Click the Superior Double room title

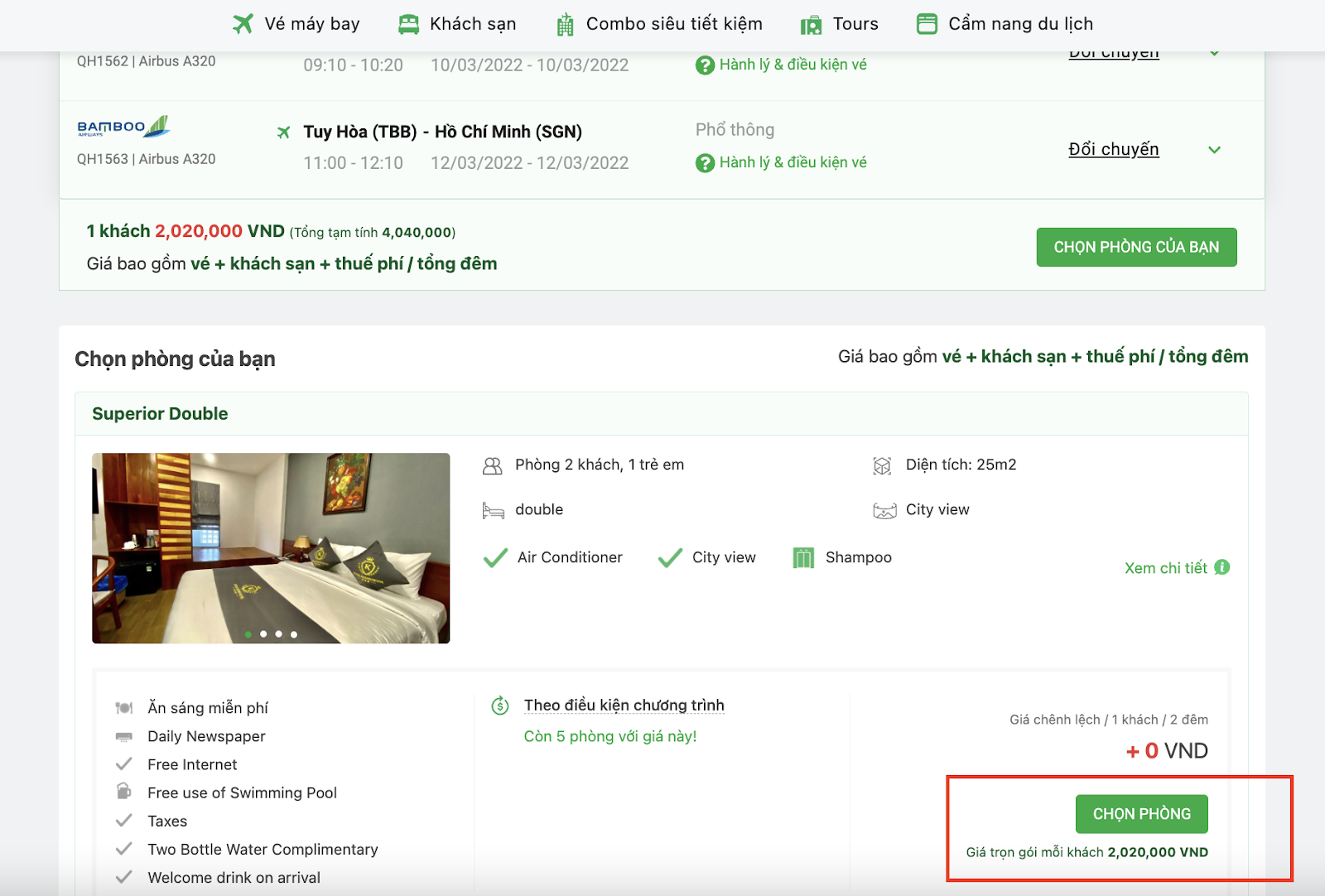coord(160,414)
